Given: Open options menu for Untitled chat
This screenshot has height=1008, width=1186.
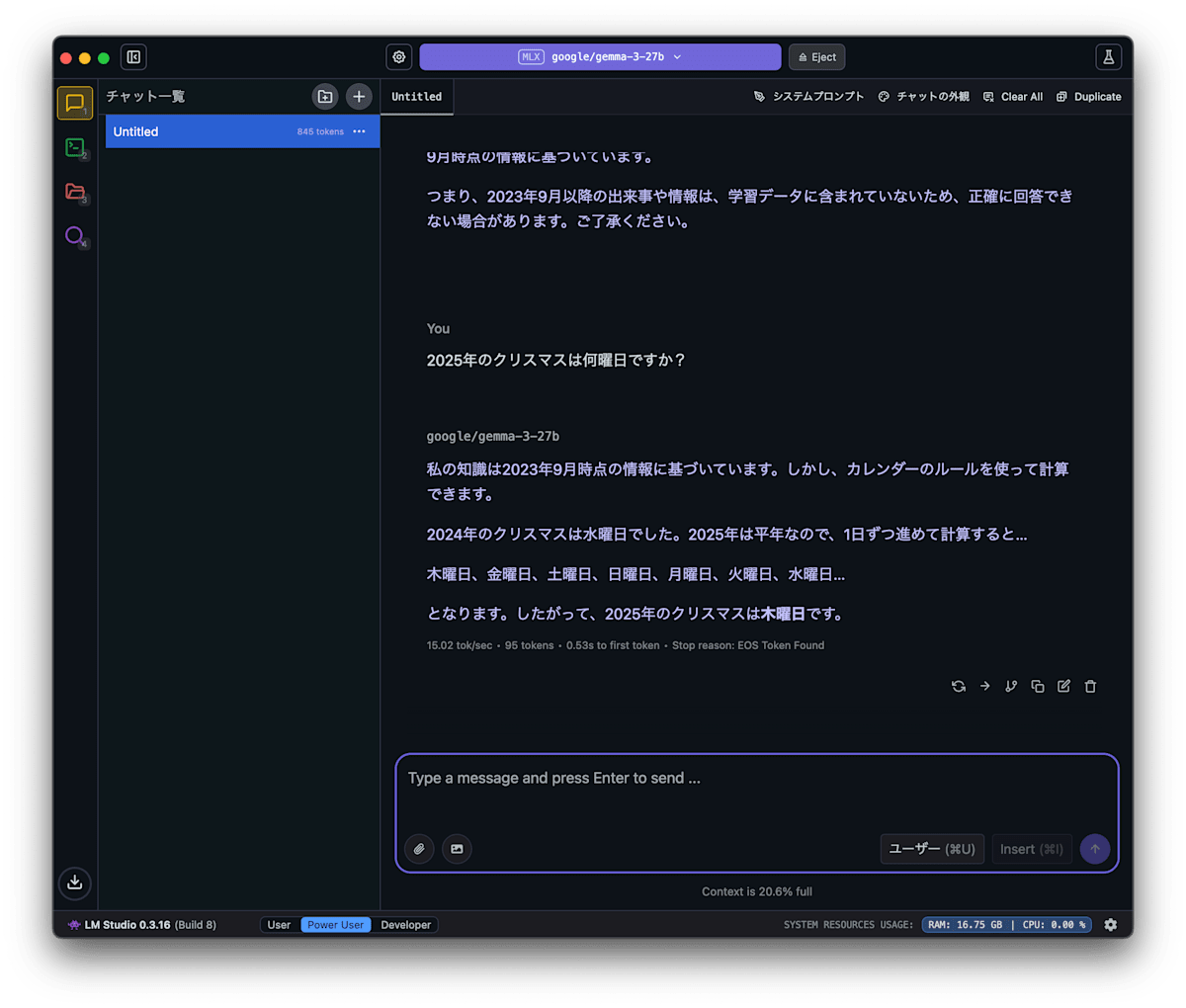Looking at the screenshot, I should (x=359, y=131).
